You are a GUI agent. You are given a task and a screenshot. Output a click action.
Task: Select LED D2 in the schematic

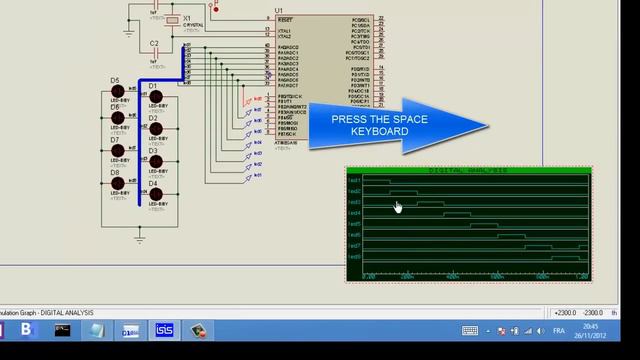(156, 129)
